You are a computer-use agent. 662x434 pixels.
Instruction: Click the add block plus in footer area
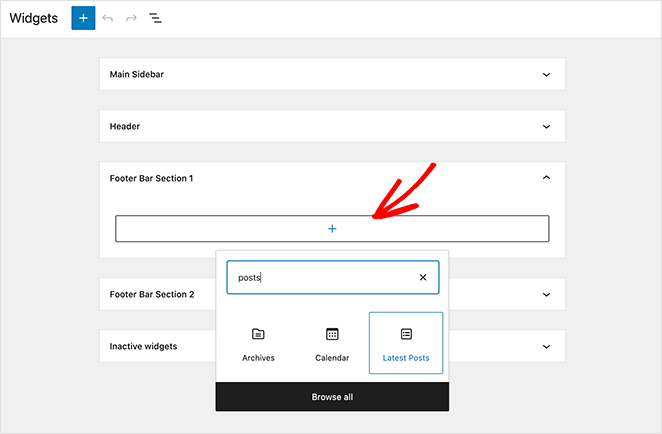click(332, 229)
